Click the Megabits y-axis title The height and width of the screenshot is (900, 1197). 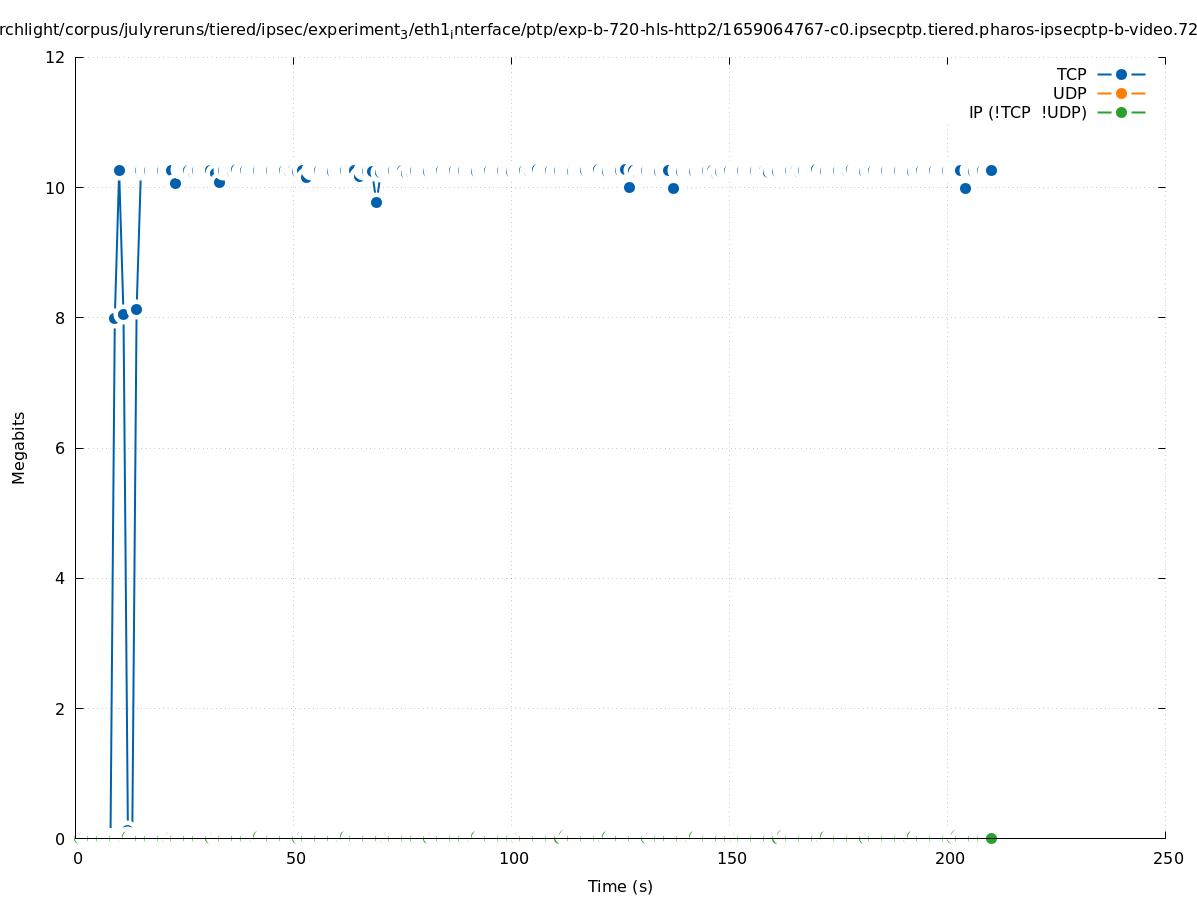pos(19,447)
